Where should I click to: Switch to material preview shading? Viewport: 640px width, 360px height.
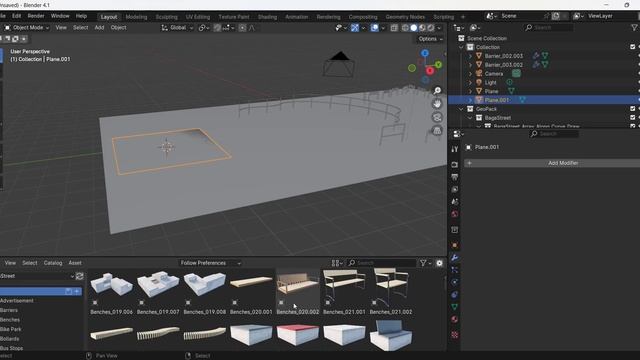coord(422,28)
